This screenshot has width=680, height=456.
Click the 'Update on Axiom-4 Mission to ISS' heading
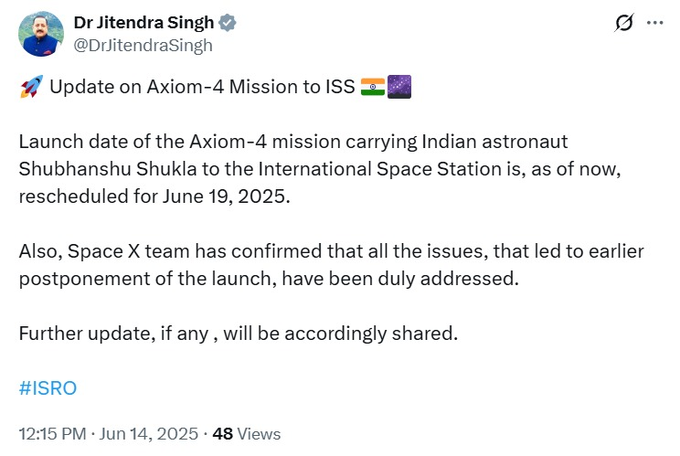coord(202,86)
